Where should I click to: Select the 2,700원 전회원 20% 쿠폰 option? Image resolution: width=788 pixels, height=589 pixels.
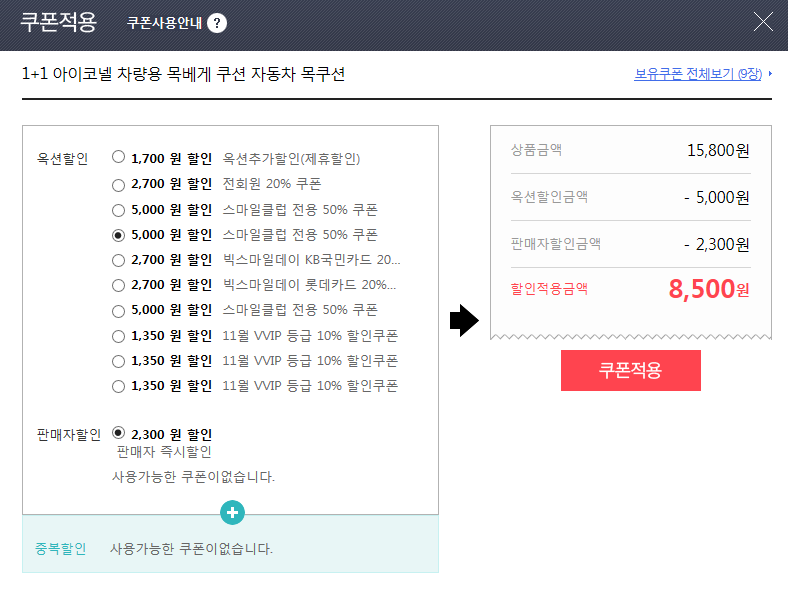[119, 184]
